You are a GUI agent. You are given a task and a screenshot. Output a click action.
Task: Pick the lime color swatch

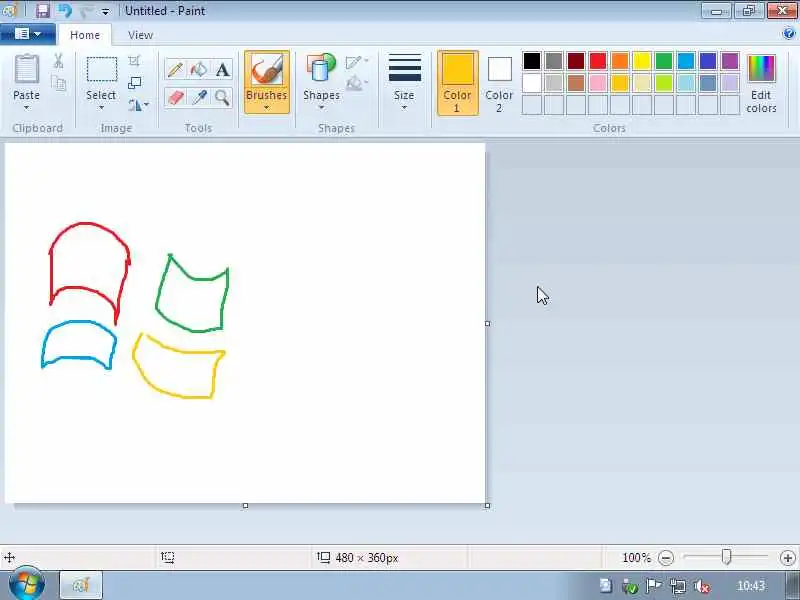(x=664, y=83)
